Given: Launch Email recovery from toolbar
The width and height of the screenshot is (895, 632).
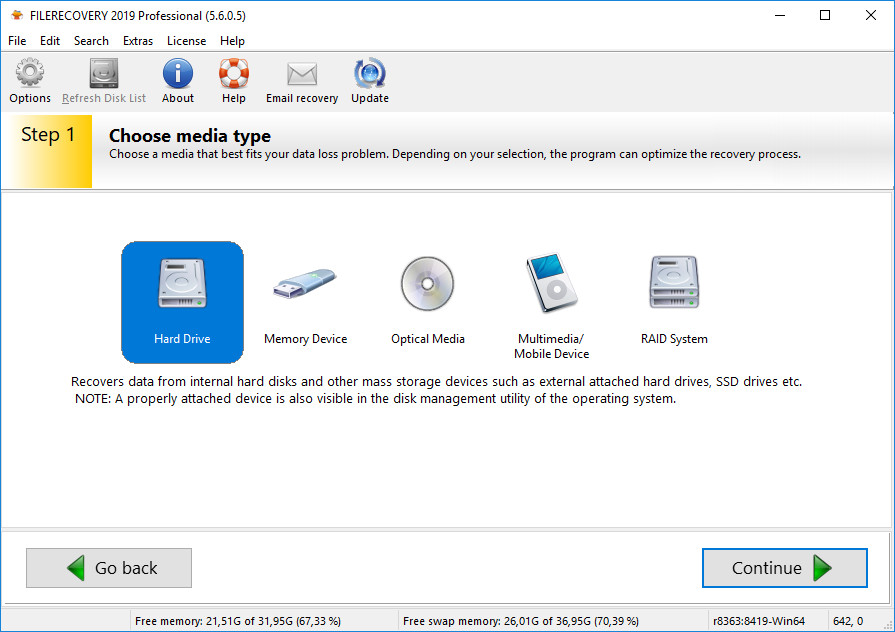Looking at the screenshot, I should (302, 81).
